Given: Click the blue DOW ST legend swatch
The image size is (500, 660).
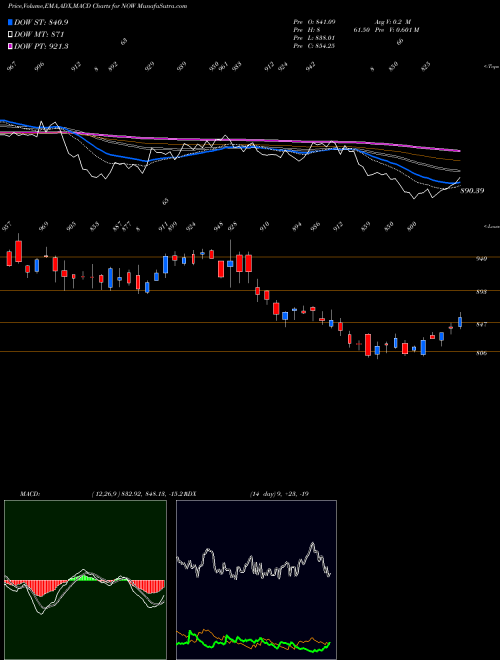Looking at the screenshot, I should coord(10,22).
